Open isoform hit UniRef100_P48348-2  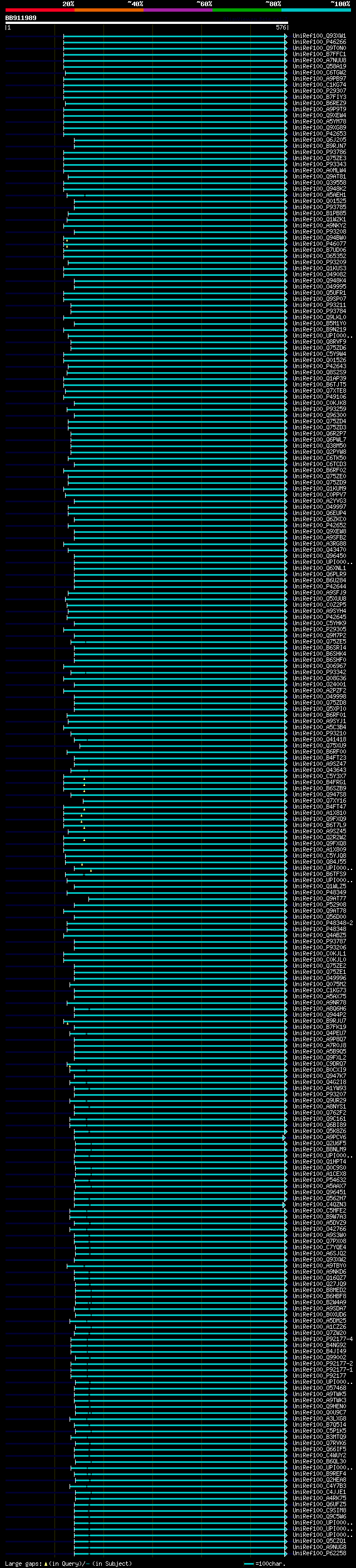[x=323, y=923]
